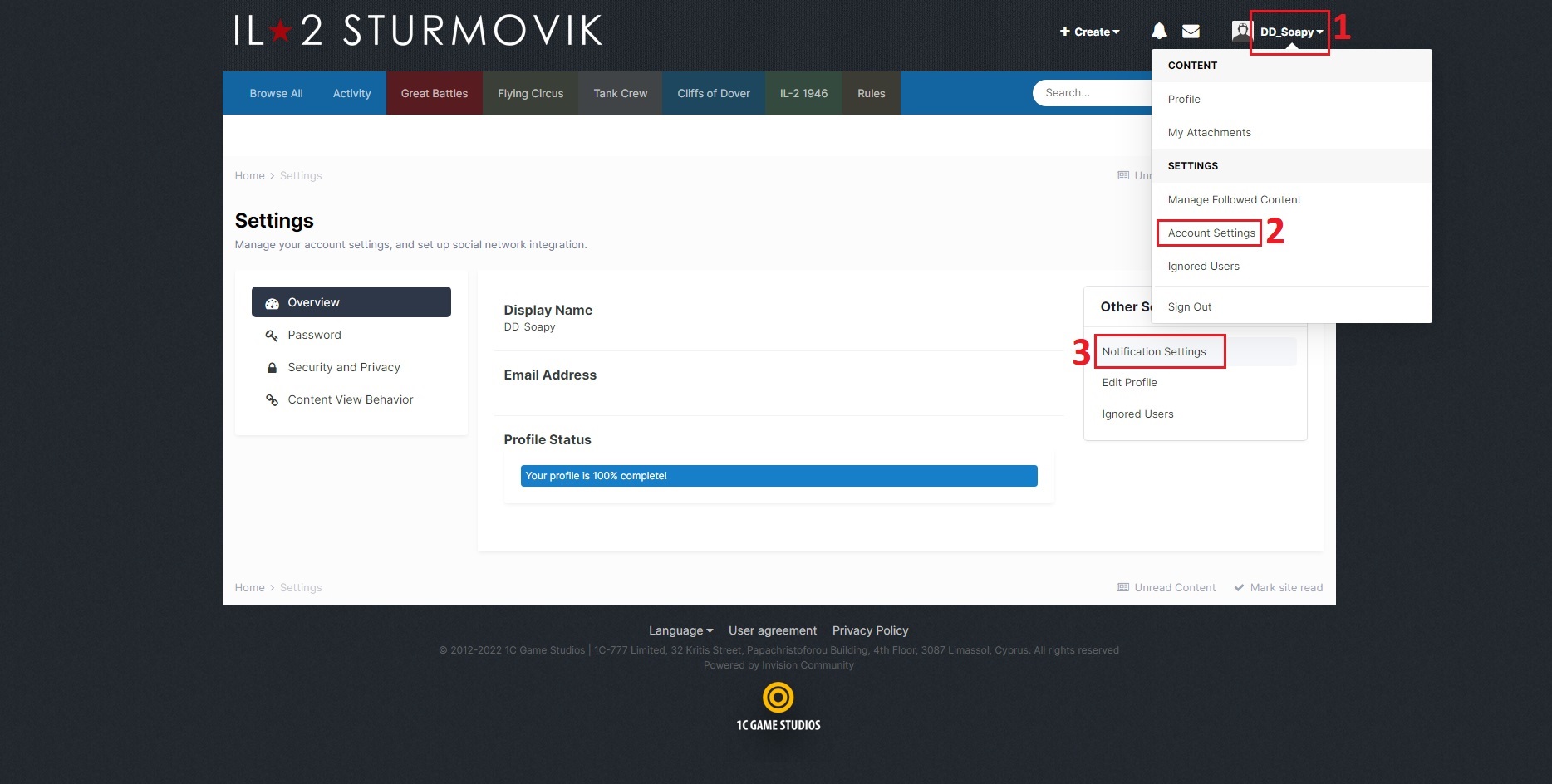The width and height of the screenshot is (1552, 784).
Task: Click the bottom Unread Content newspaper icon
Action: 1122,587
